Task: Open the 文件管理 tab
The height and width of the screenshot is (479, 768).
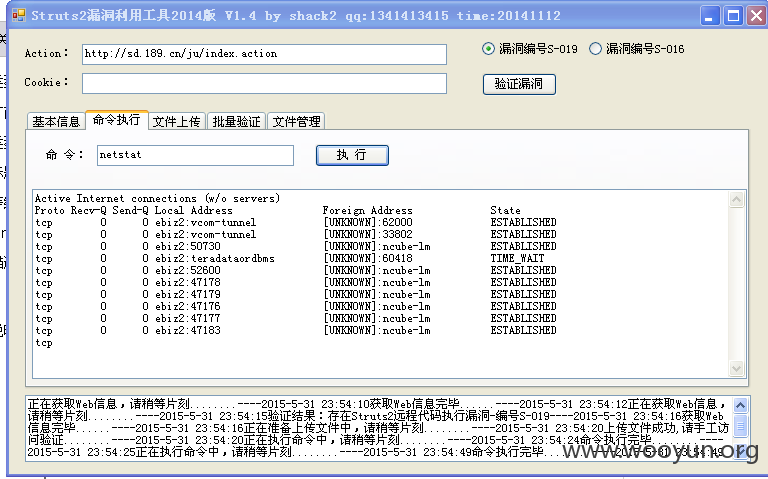Action: click(x=296, y=121)
